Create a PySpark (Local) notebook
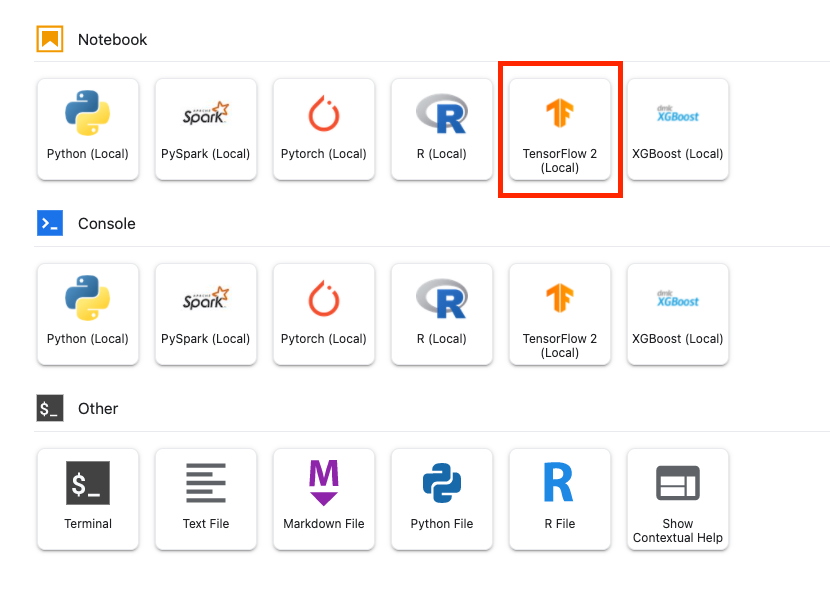This screenshot has width=830, height=612. point(206,130)
